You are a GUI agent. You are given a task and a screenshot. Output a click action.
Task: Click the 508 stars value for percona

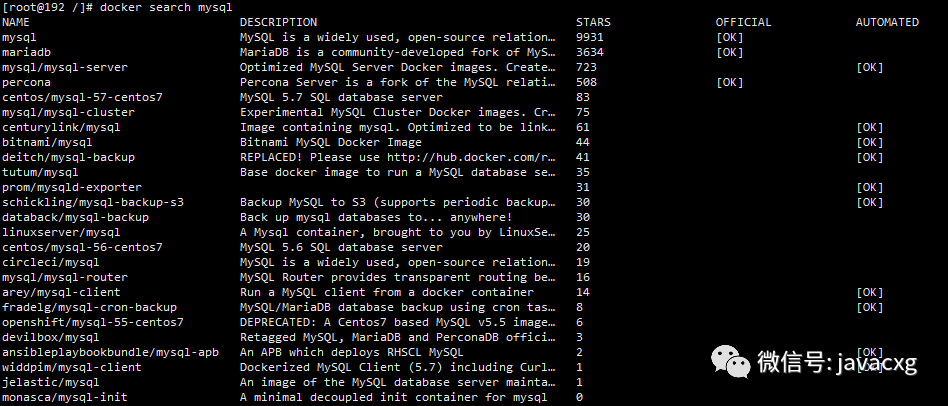coord(586,82)
